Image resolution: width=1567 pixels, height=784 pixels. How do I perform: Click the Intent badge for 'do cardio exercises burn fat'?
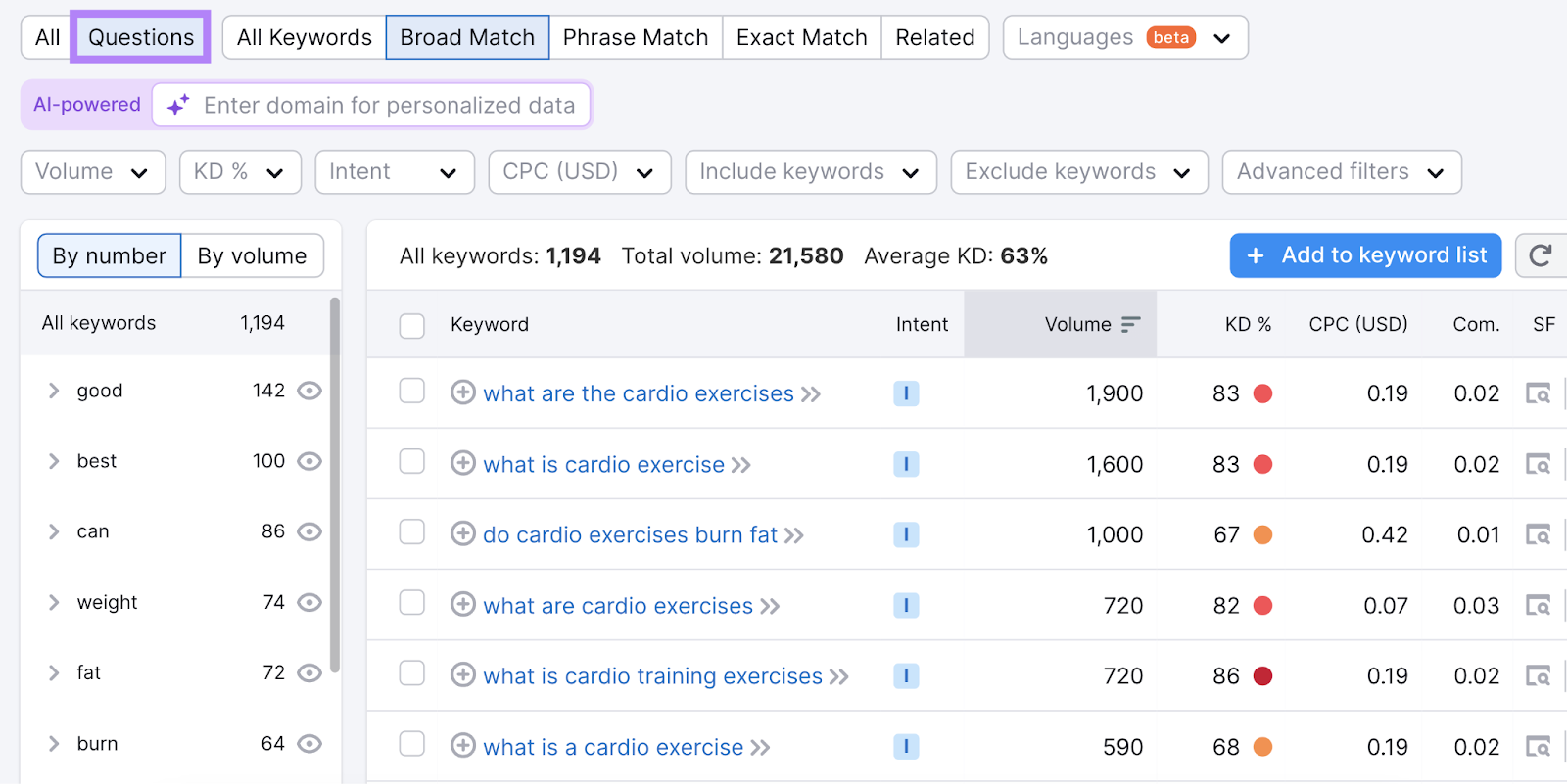point(906,534)
